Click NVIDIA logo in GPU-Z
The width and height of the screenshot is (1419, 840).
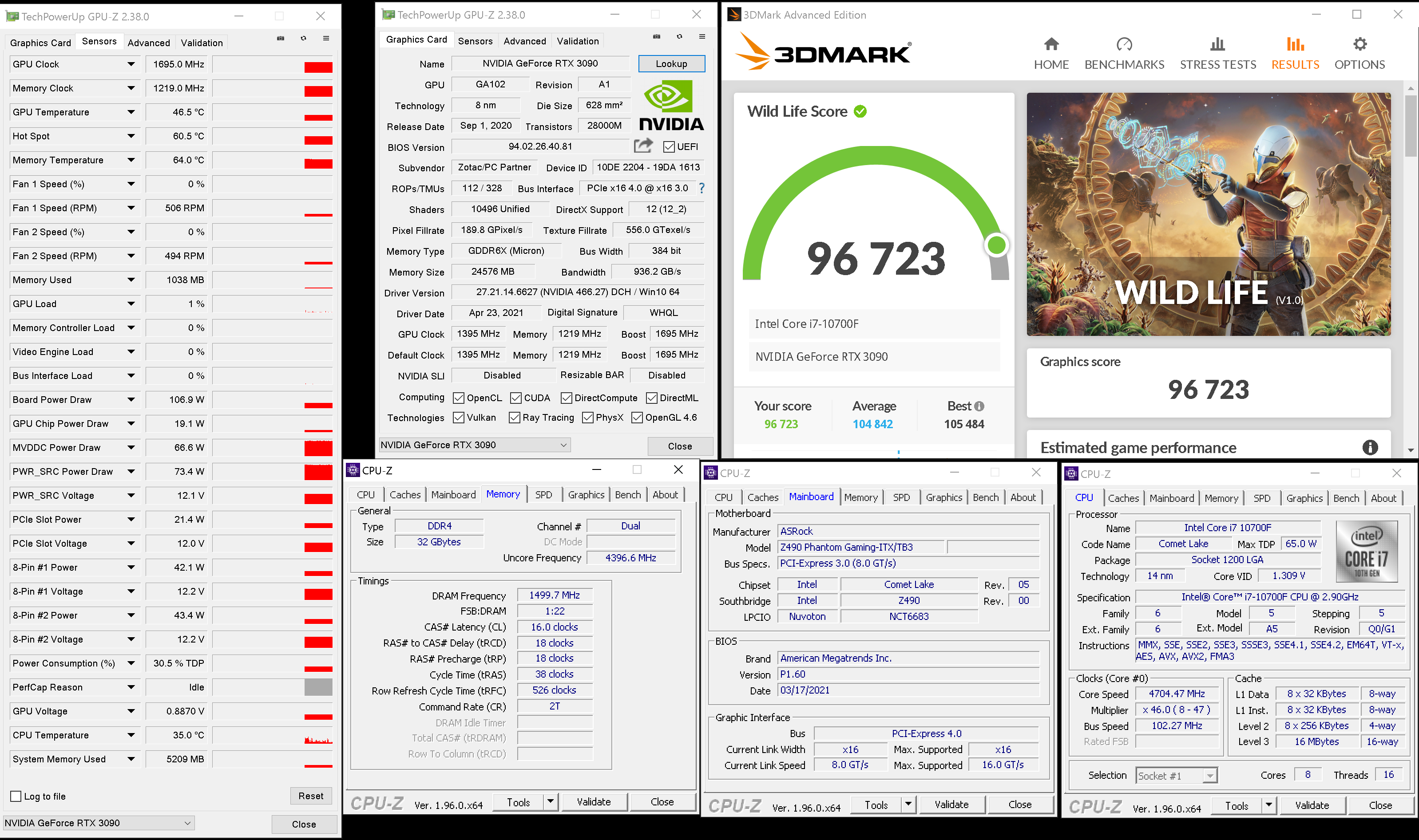pyautogui.click(x=671, y=105)
